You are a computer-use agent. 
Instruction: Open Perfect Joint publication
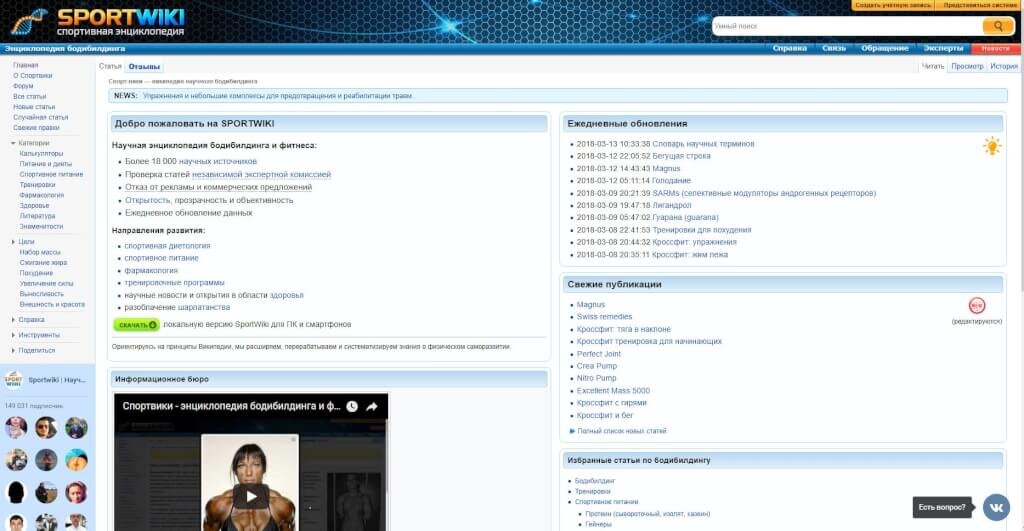[x=598, y=354]
